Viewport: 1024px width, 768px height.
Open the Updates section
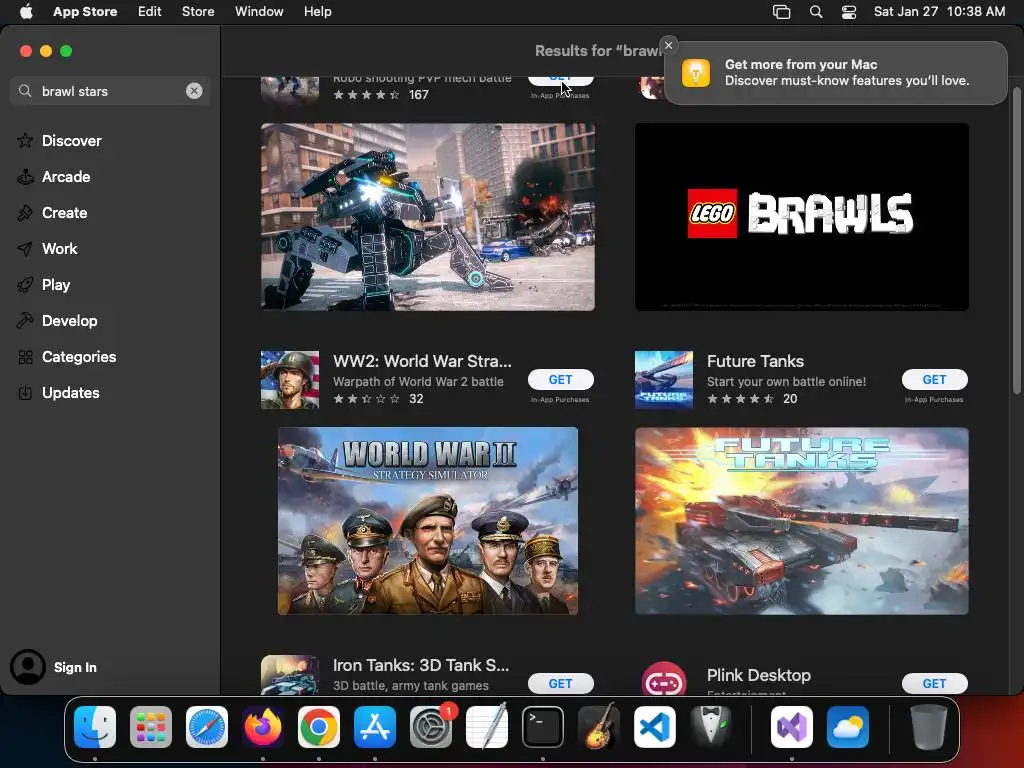tap(71, 392)
